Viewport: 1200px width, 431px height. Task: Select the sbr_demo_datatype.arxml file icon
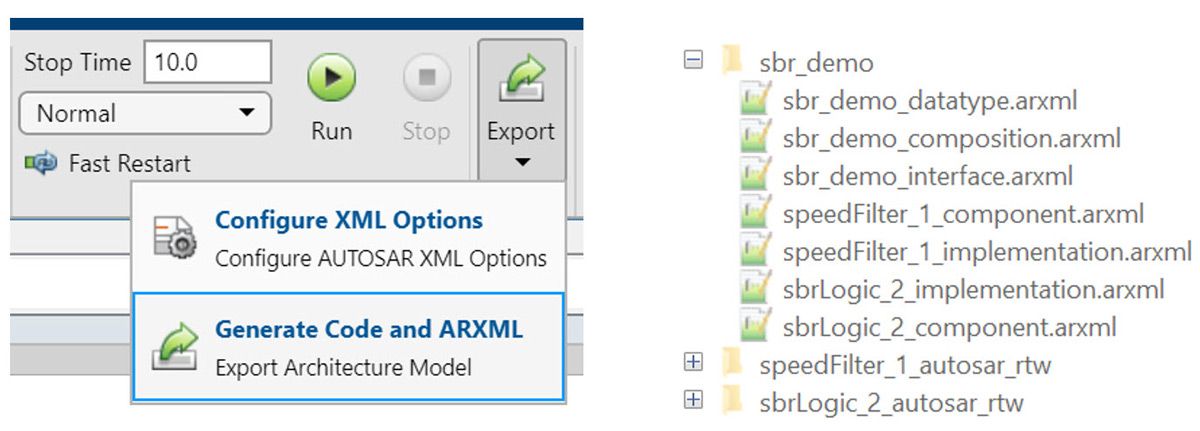(755, 100)
